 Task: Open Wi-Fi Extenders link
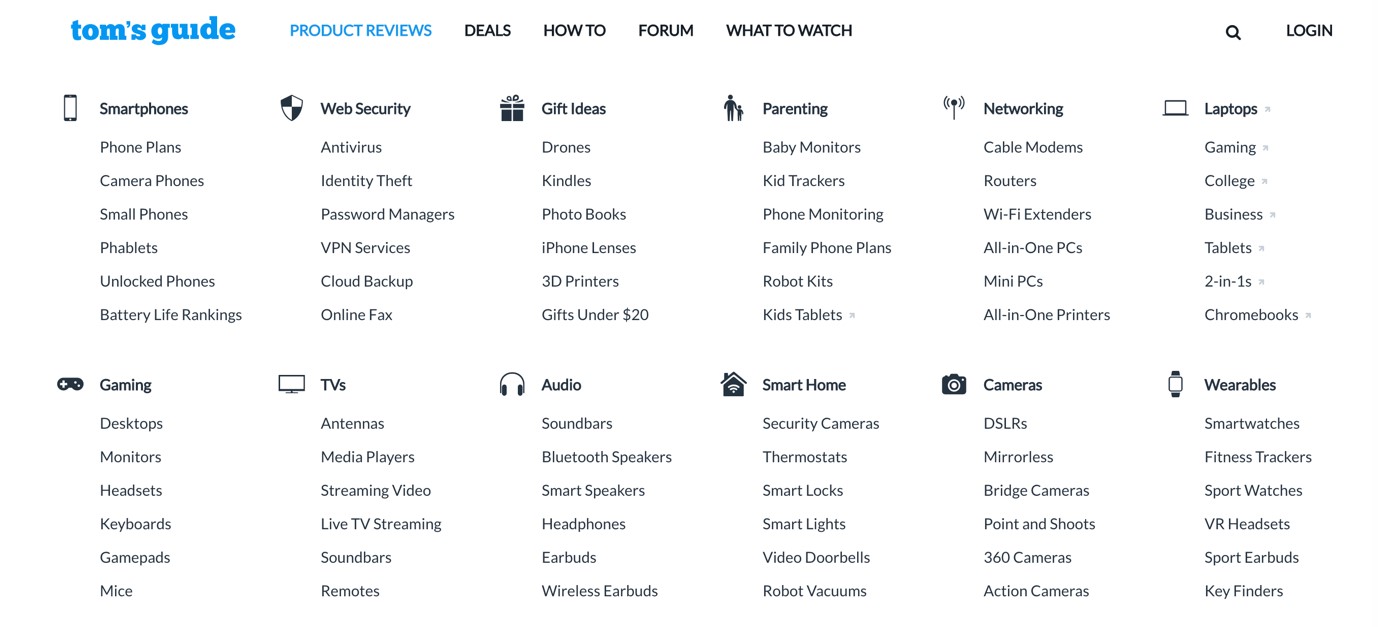coord(1038,214)
